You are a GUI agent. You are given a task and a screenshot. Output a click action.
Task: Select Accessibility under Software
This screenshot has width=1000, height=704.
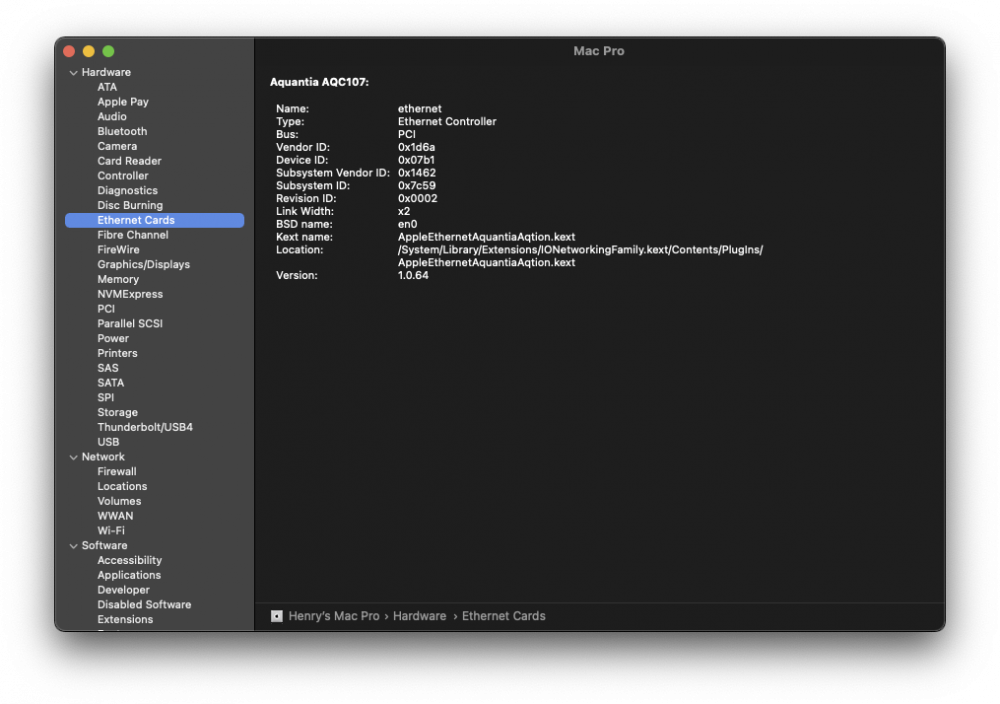coord(129,560)
